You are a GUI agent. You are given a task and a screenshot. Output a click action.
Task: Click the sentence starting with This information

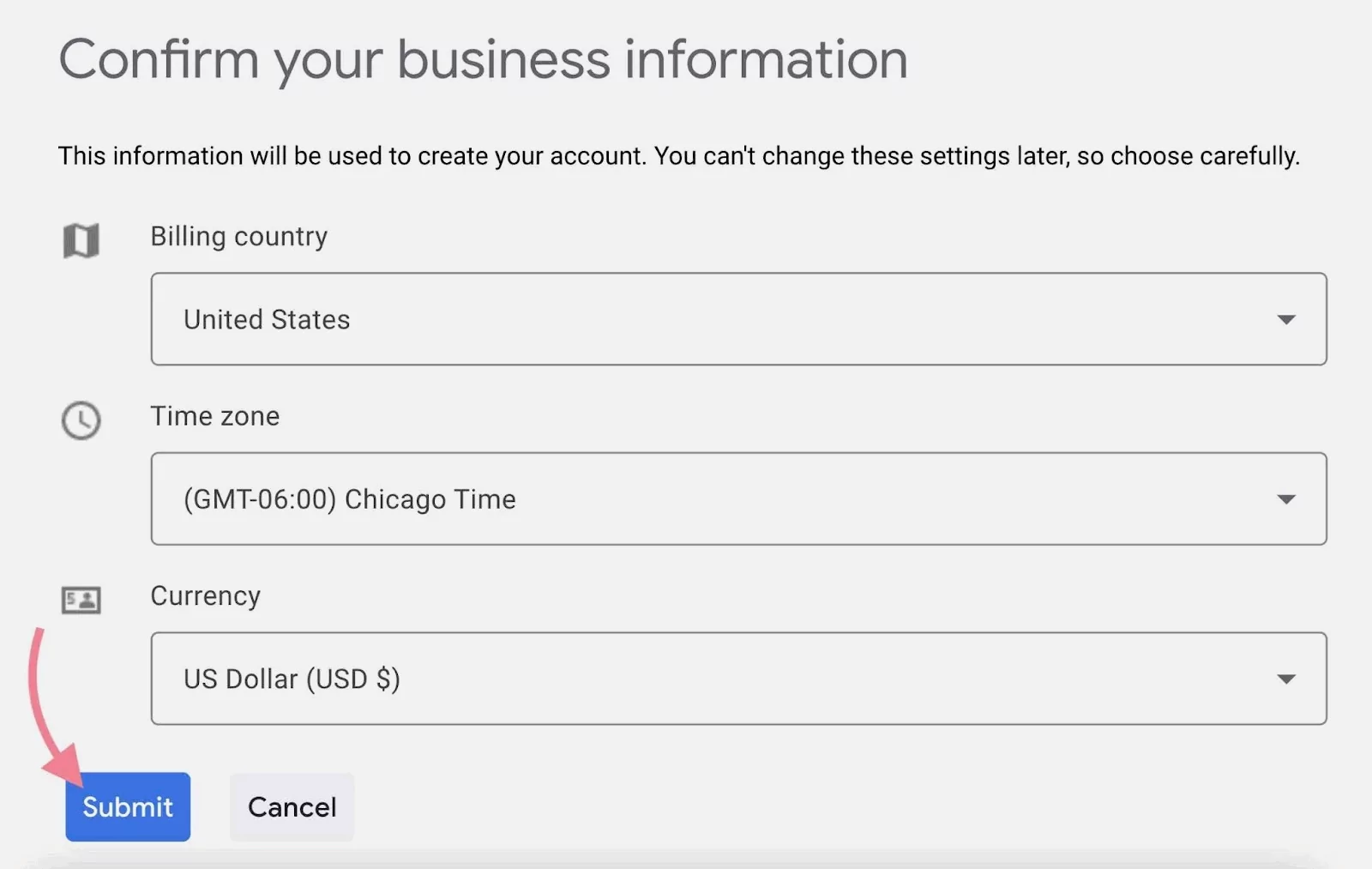click(x=352, y=156)
